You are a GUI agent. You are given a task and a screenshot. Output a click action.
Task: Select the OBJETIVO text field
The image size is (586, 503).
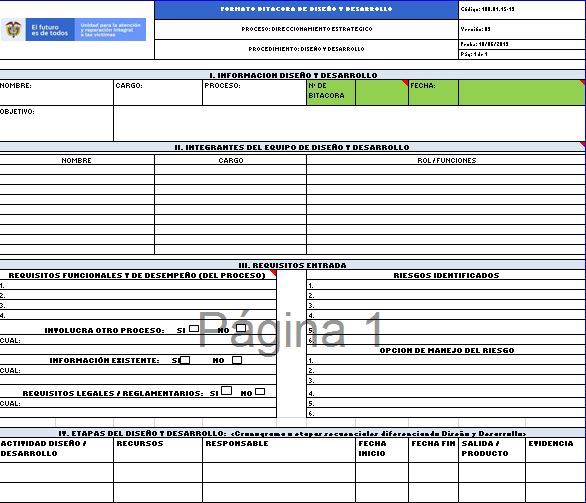coord(349,123)
